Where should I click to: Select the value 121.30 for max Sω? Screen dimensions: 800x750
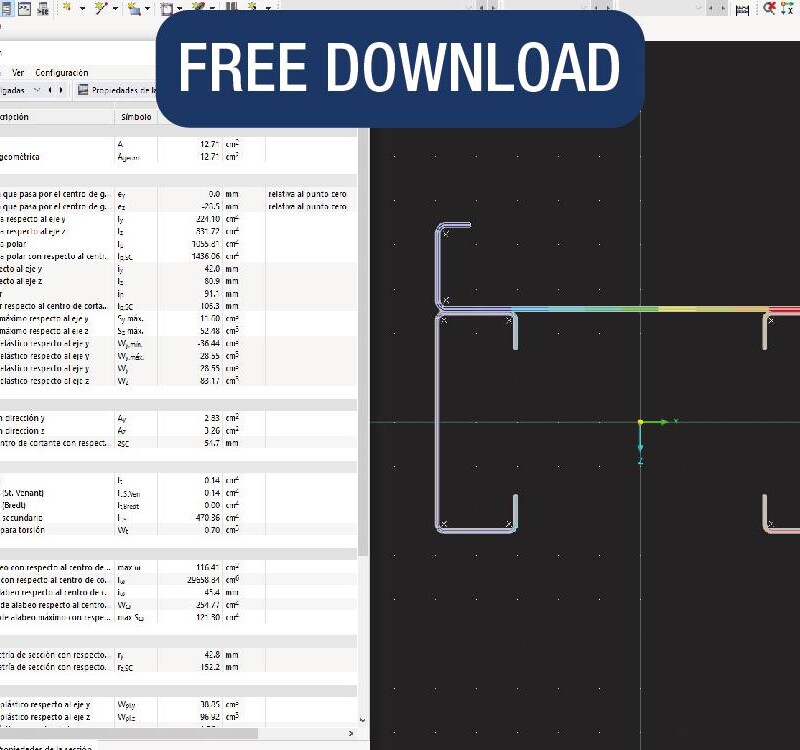click(208, 617)
